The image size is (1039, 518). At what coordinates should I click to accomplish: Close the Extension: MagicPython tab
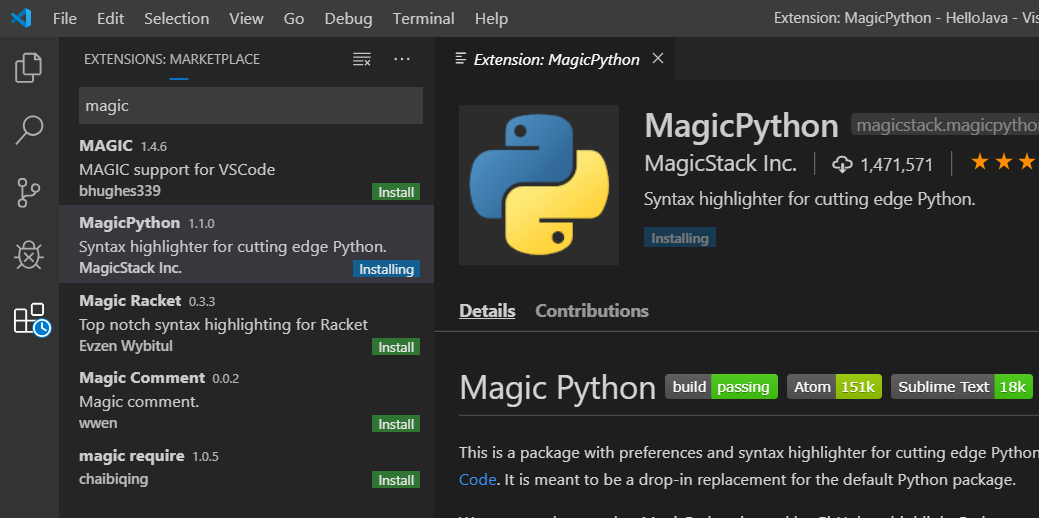tap(658, 58)
